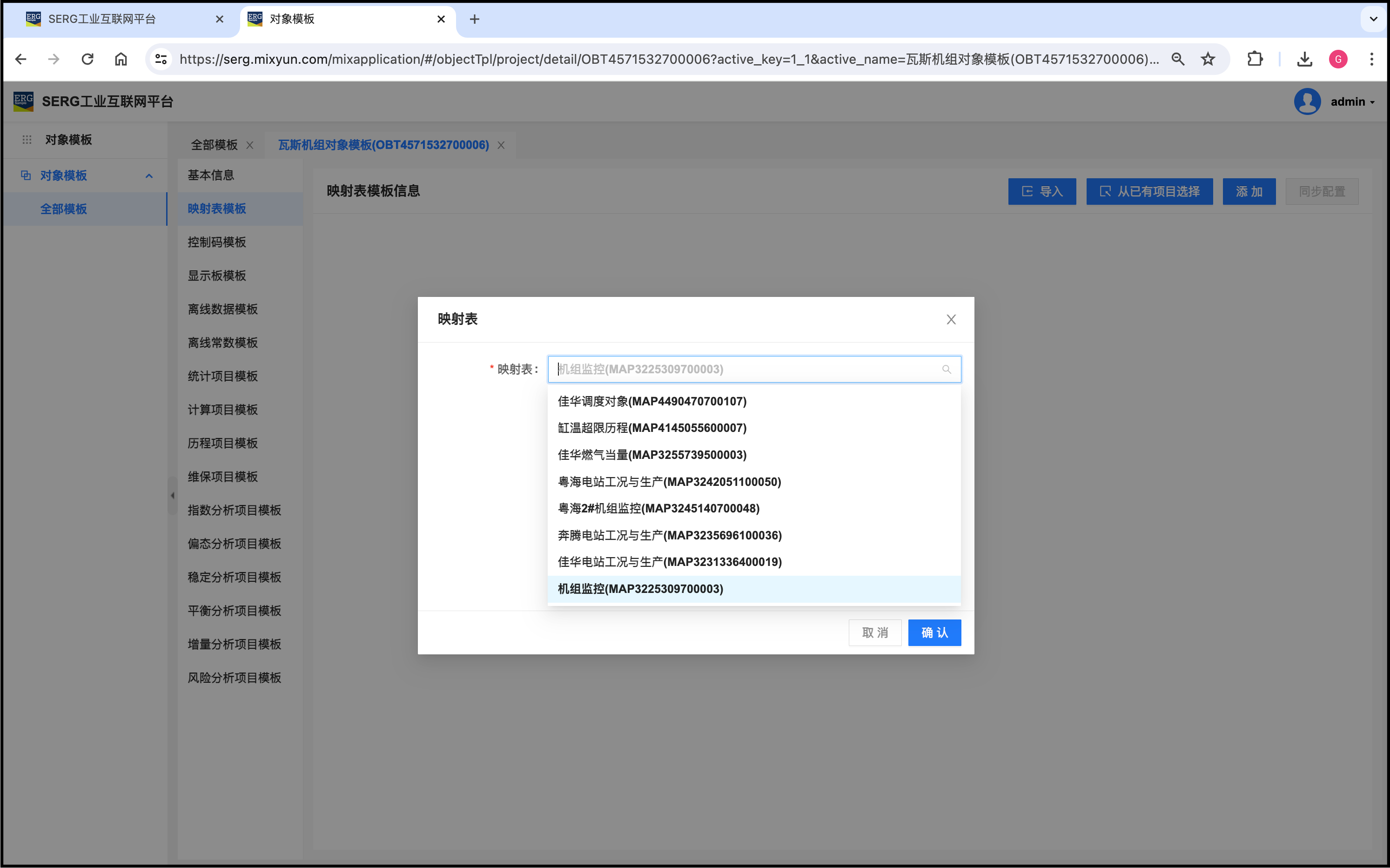Click the home icon in browser toolbar
This screenshot has height=868, width=1390.
121,59
